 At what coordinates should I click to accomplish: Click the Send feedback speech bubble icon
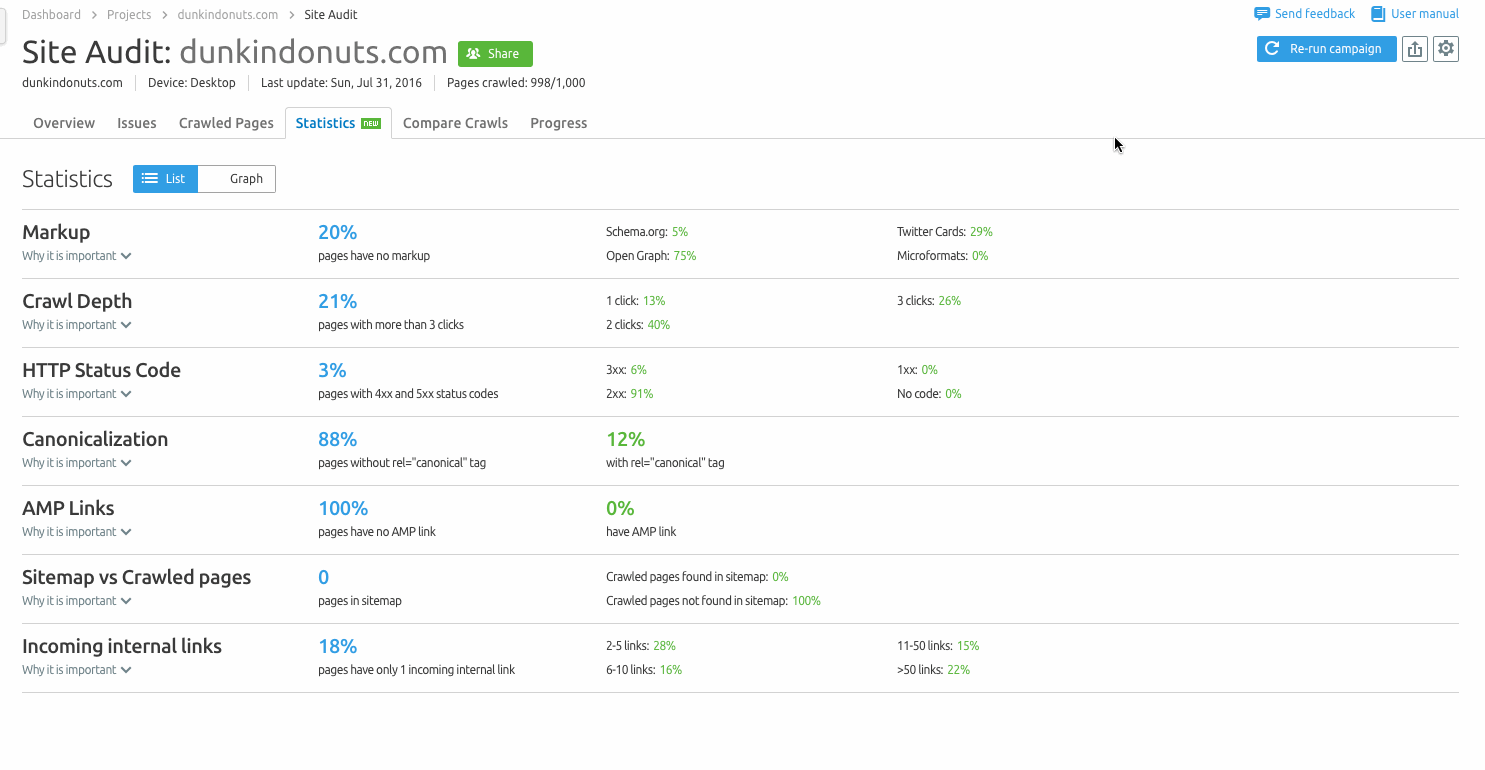[1262, 14]
